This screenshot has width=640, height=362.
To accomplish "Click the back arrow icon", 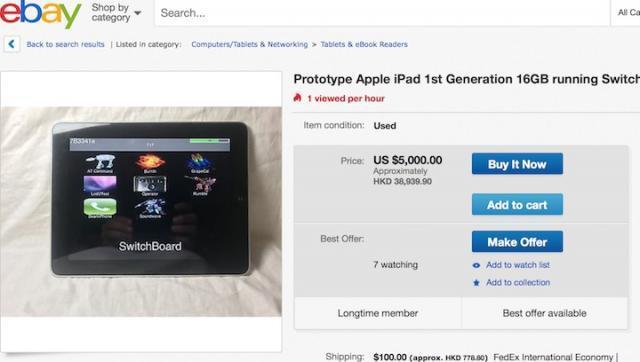I will (x=11, y=44).
